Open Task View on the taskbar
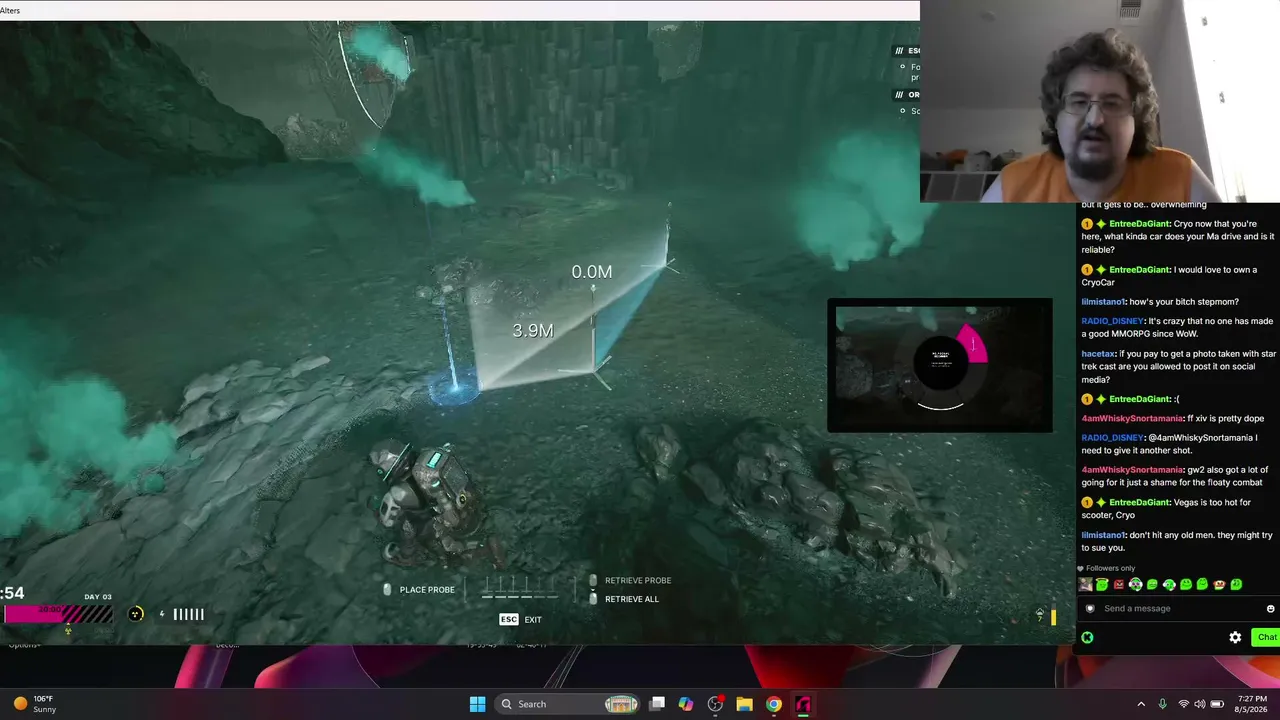 click(657, 704)
